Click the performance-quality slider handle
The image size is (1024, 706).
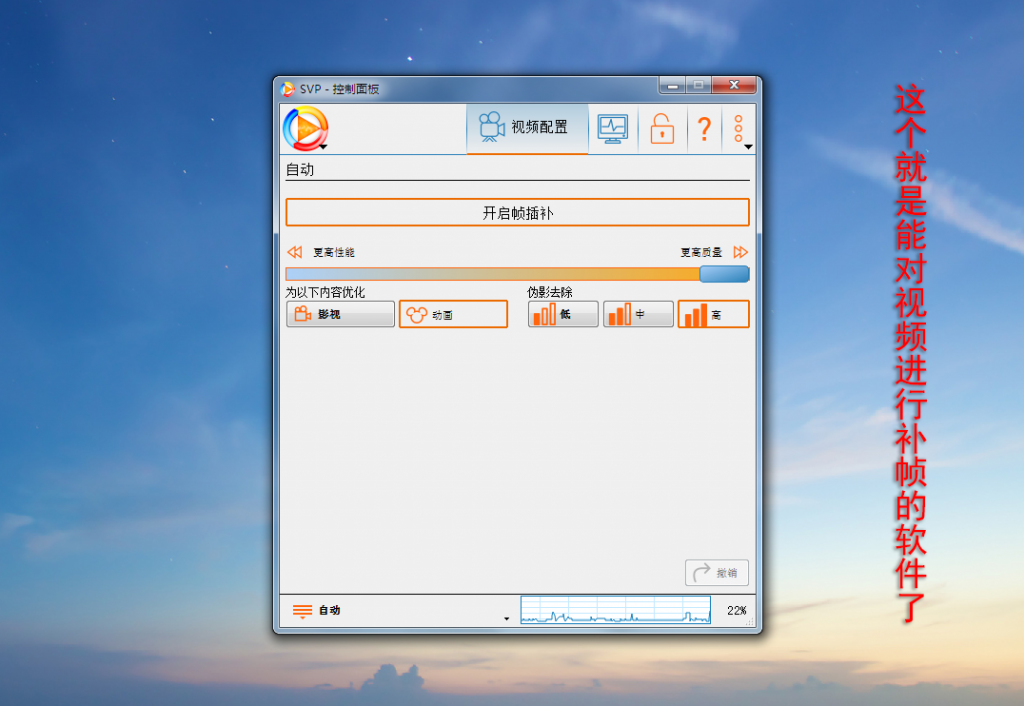pos(724,274)
